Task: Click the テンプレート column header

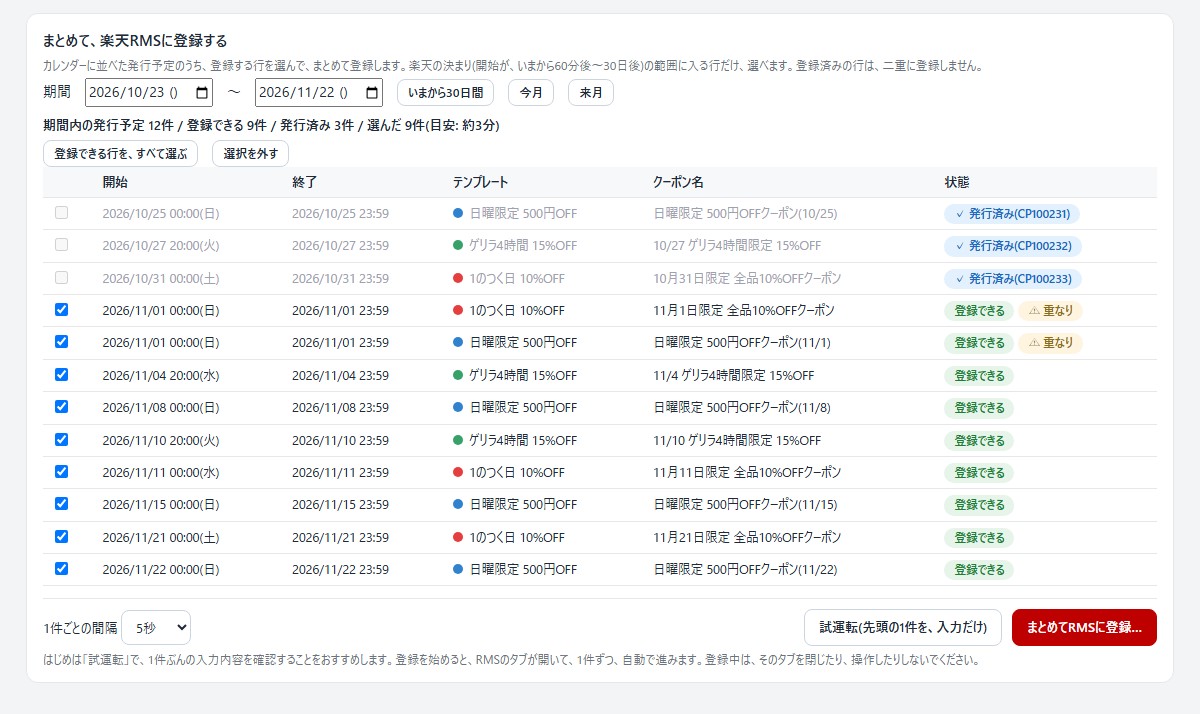Action: tap(481, 182)
